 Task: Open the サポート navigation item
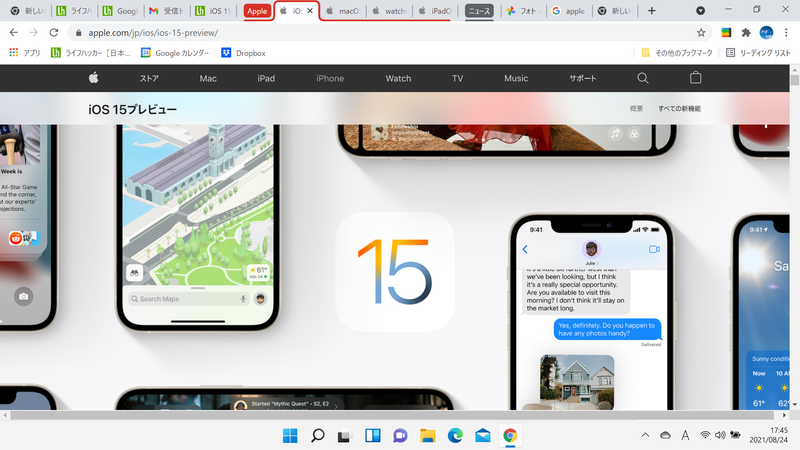tap(583, 78)
